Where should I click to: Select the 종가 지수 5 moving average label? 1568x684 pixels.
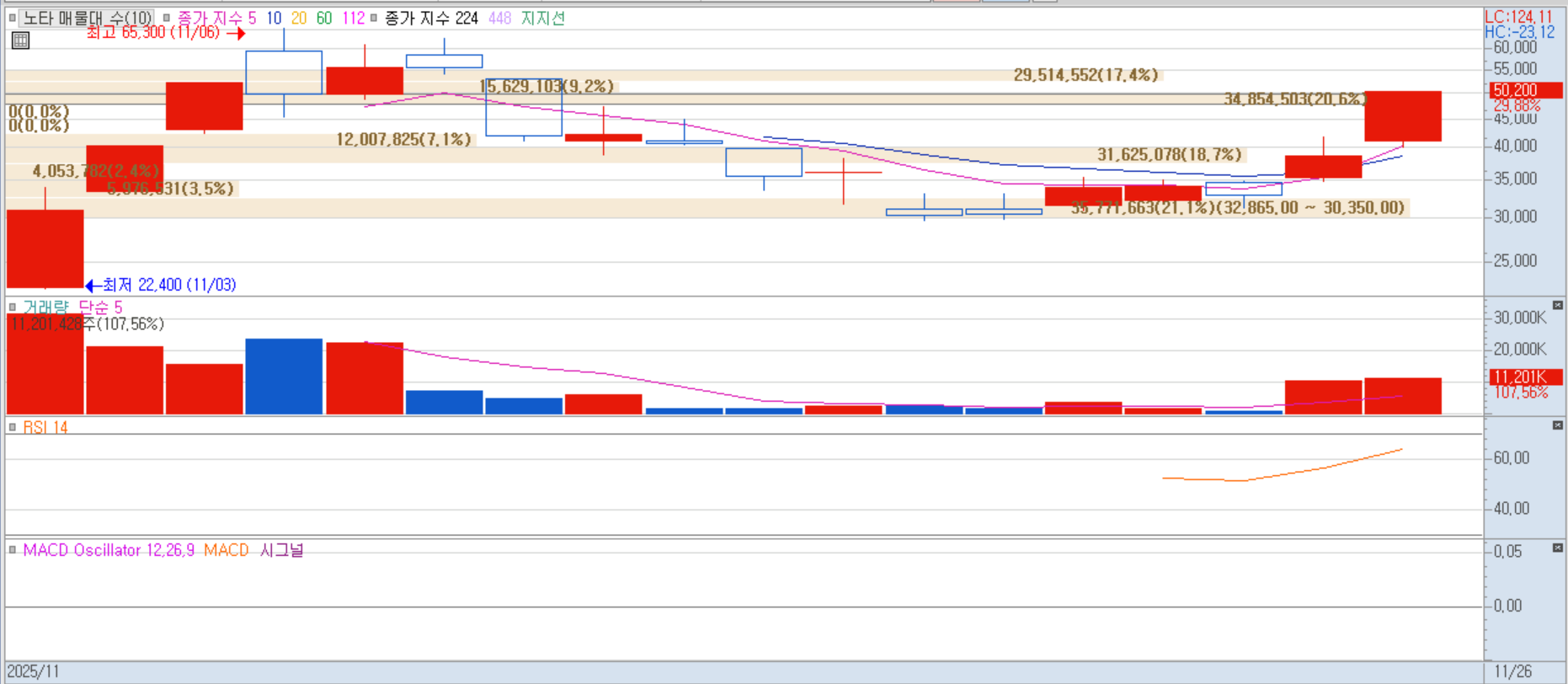click(x=216, y=18)
